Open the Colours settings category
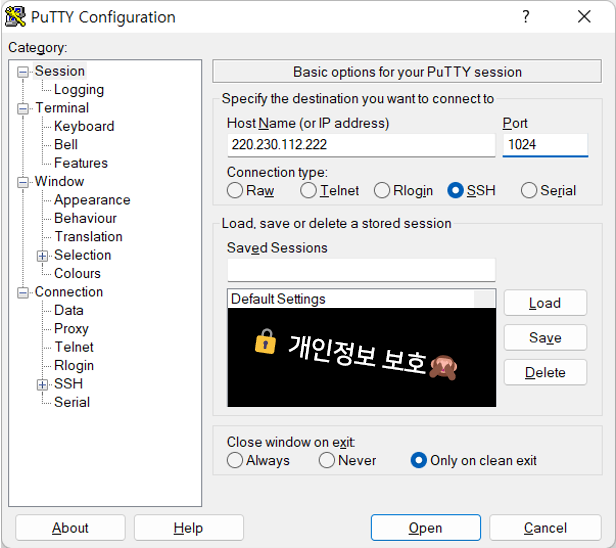This screenshot has width=616, height=548. (x=77, y=273)
